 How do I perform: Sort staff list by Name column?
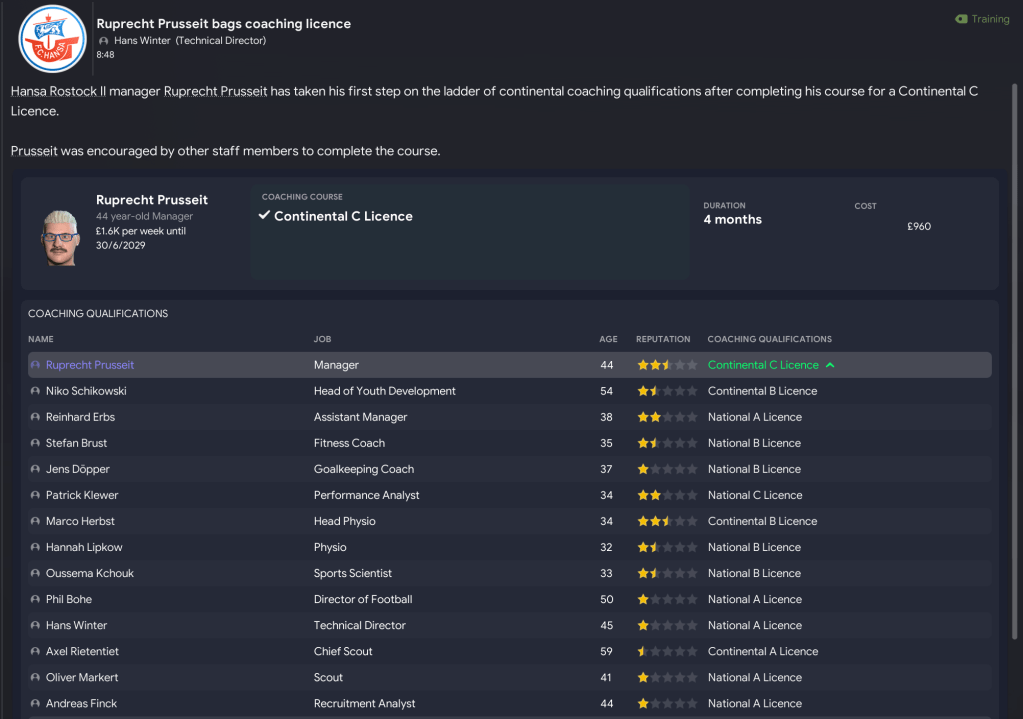pyautogui.click(x=41, y=339)
